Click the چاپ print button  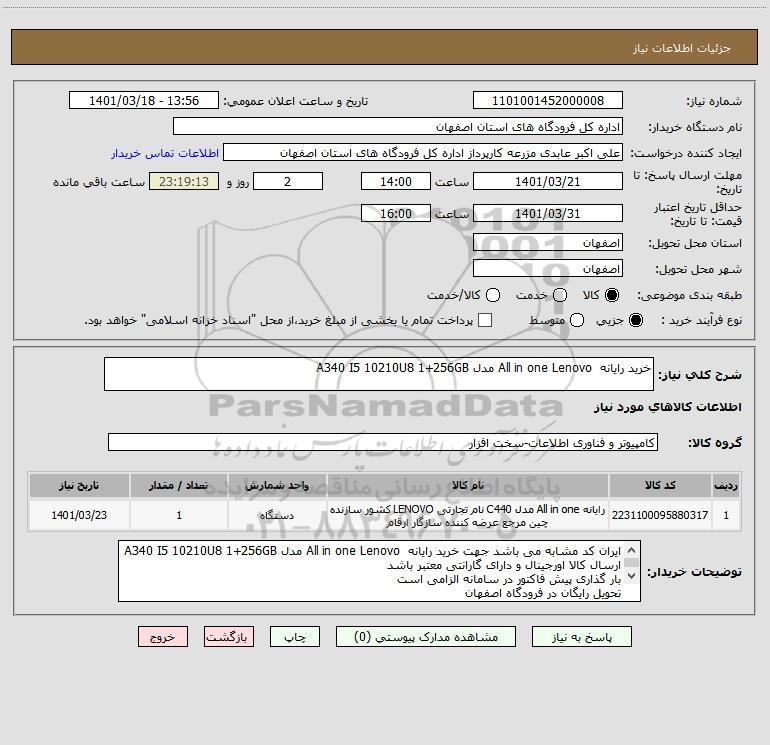tap(295, 637)
